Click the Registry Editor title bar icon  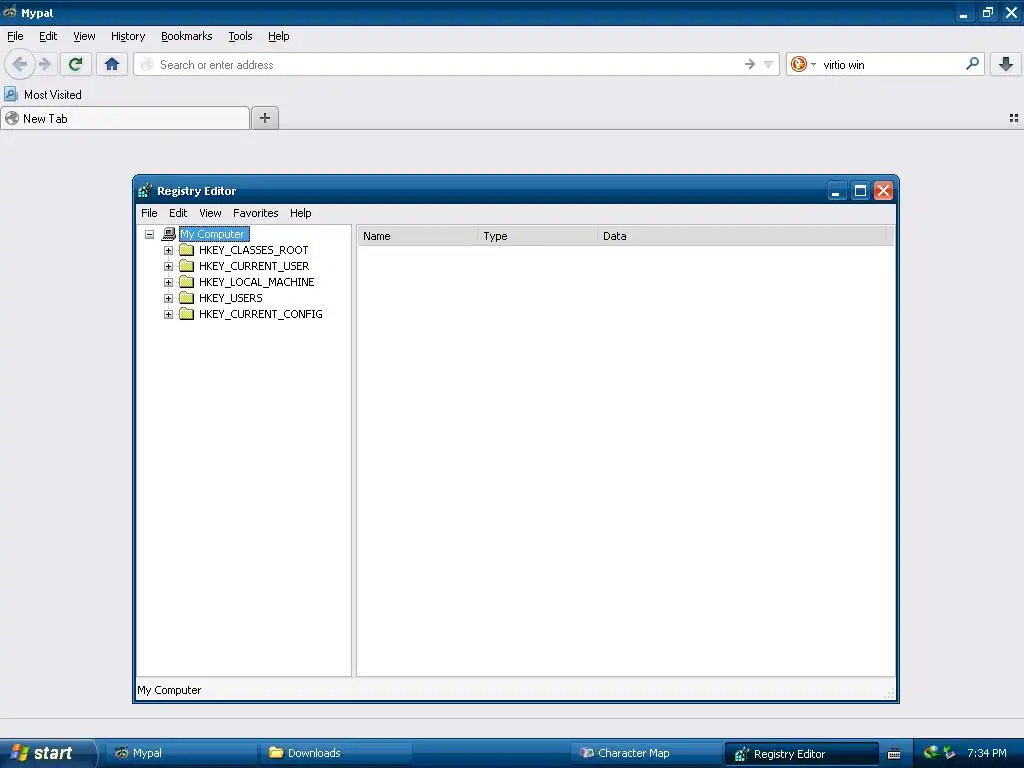coord(145,191)
